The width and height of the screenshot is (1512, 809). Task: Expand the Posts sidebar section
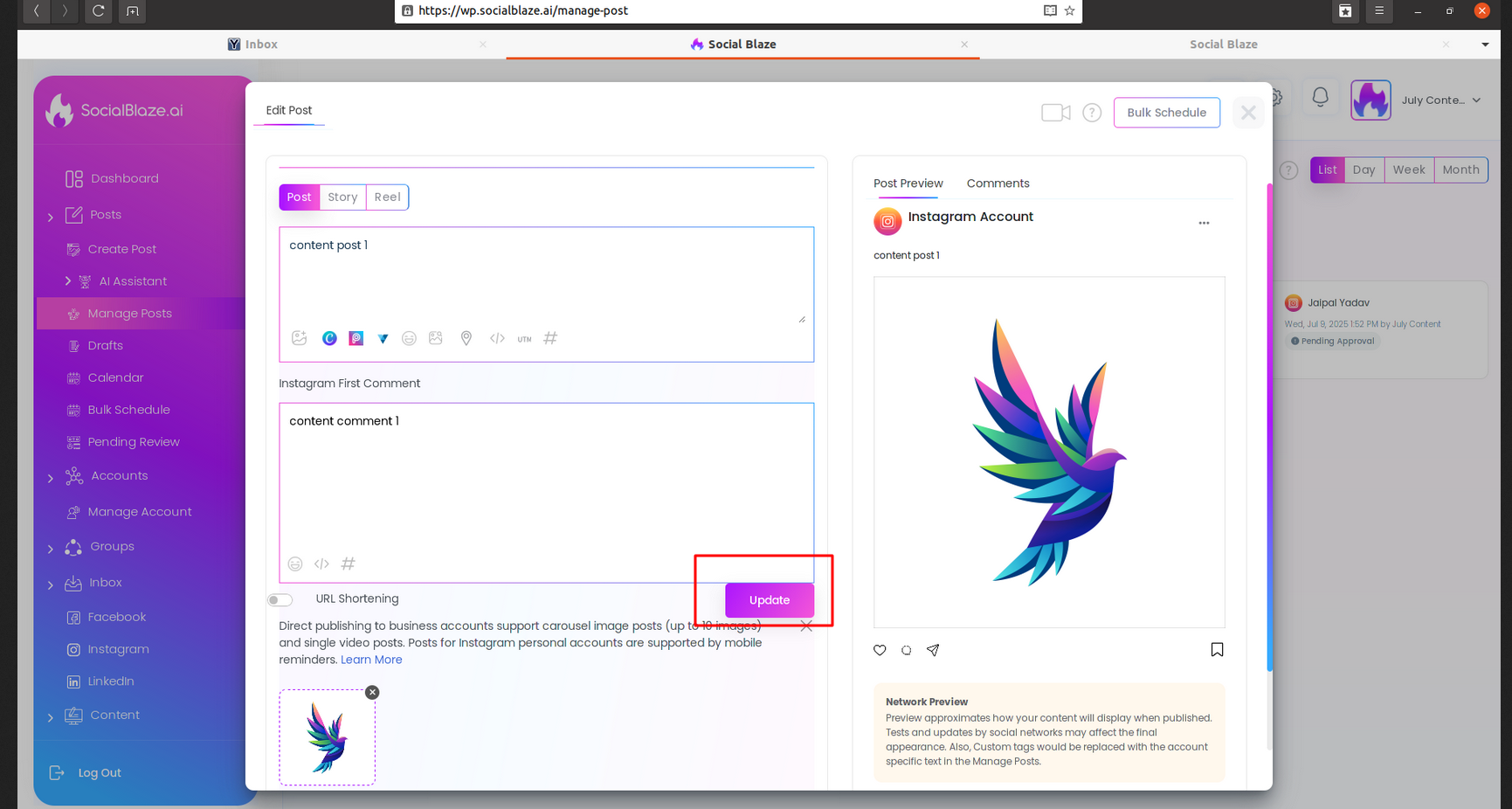[50, 217]
